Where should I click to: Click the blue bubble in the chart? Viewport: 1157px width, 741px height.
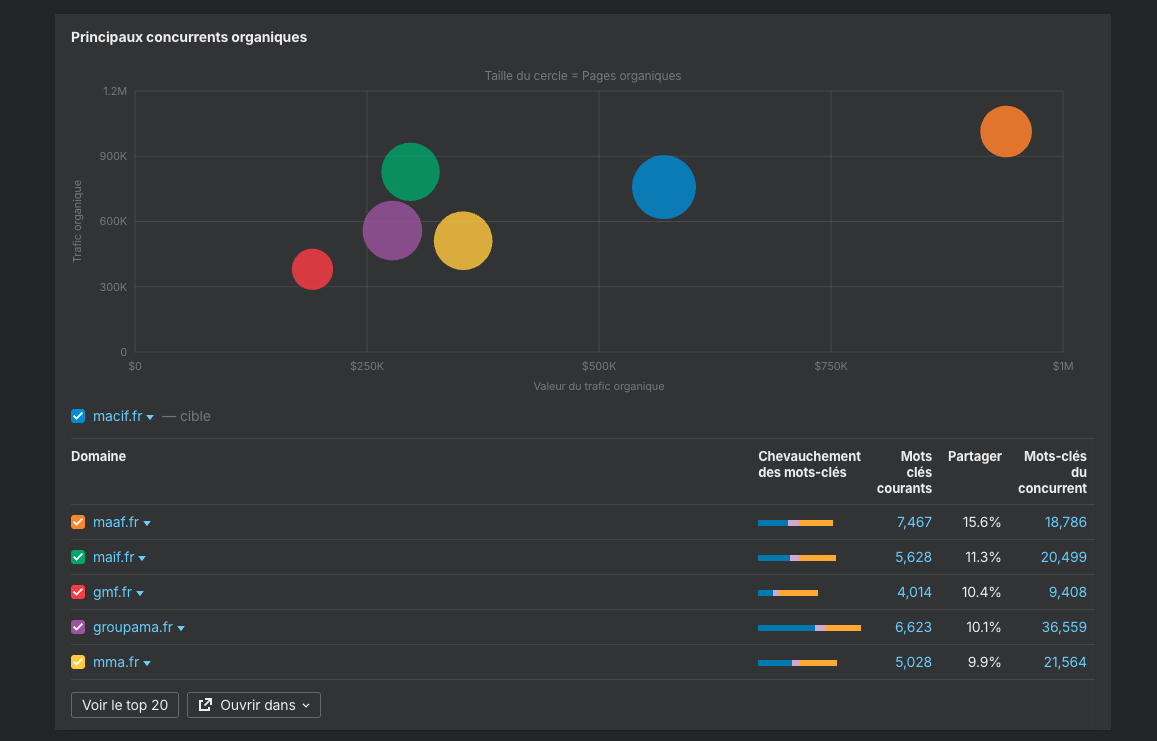click(663, 187)
